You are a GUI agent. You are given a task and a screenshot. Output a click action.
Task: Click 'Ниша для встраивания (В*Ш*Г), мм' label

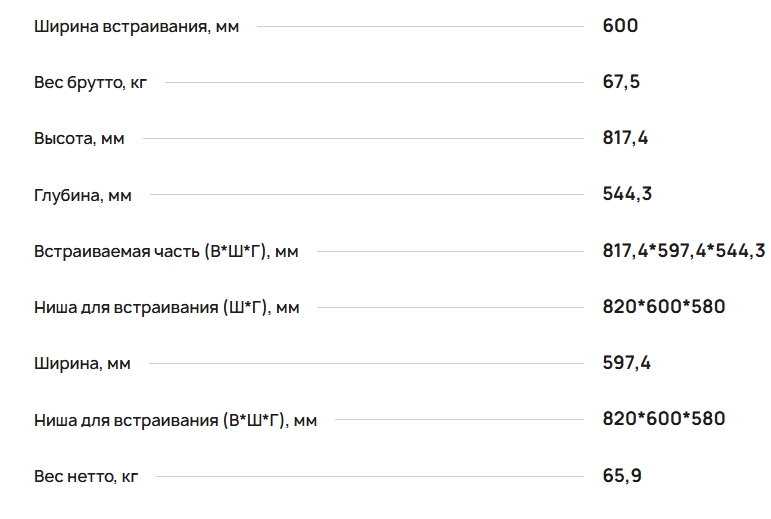176,420
